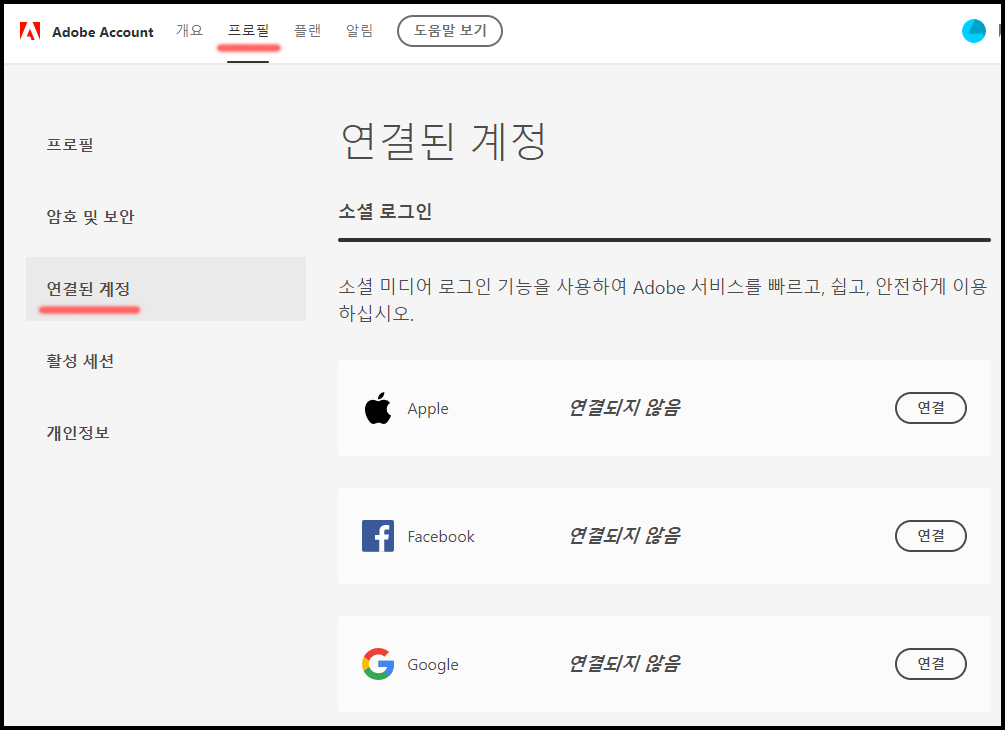Connect the Google account with 연결

tap(931, 664)
